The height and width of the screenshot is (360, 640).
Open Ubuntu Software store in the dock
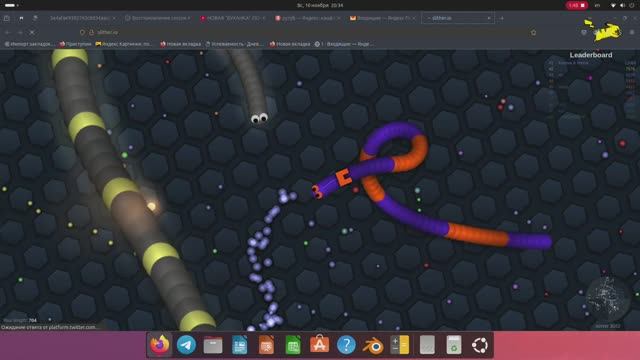tap(320, 345)
